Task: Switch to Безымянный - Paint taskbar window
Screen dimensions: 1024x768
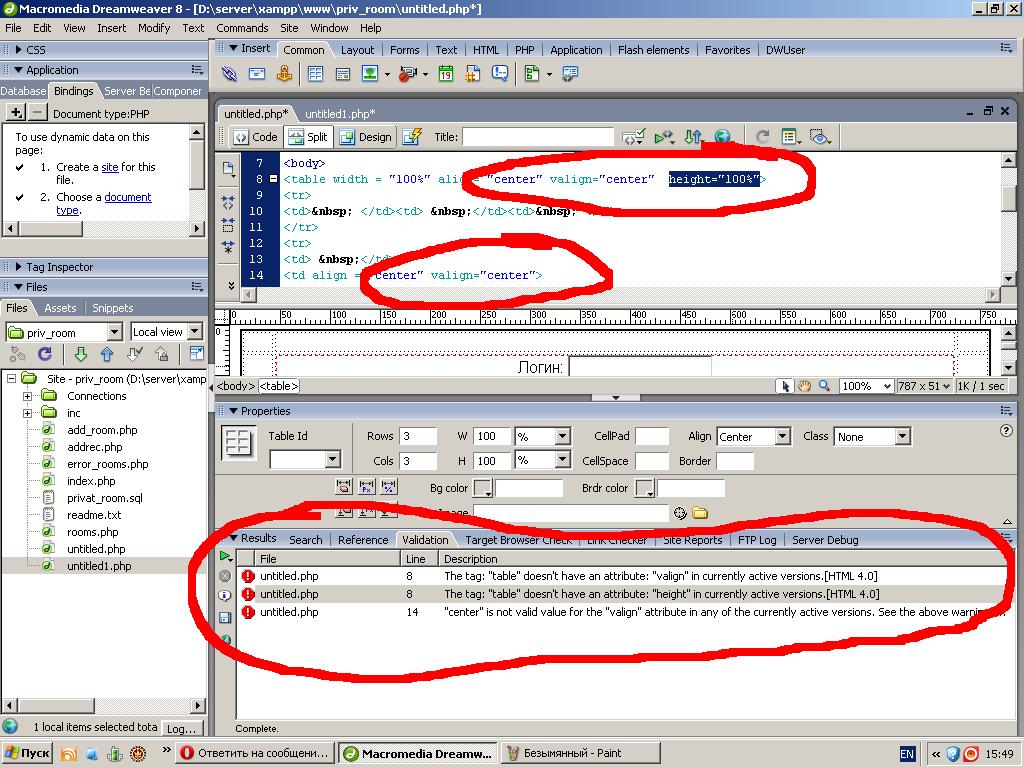Action: pyautogui.click(x=581, y=753)
